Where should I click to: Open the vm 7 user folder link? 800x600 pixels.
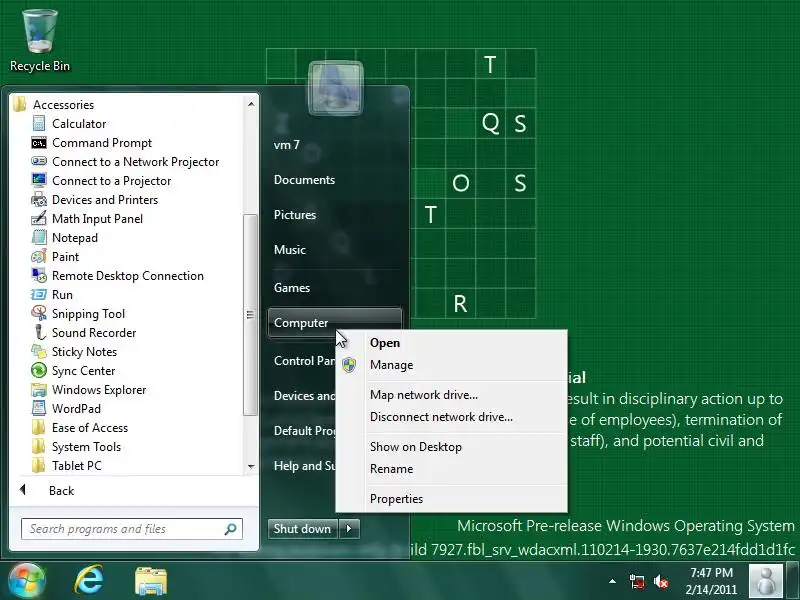[x=286, y=145]
